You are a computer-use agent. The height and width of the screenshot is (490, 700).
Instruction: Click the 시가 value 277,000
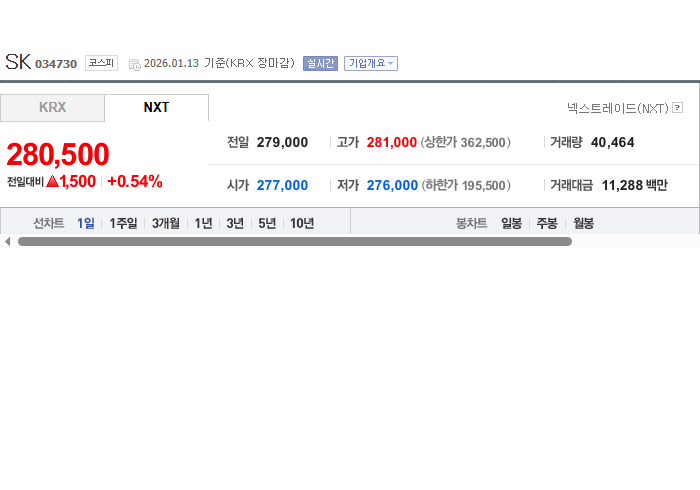pos(282,185)
